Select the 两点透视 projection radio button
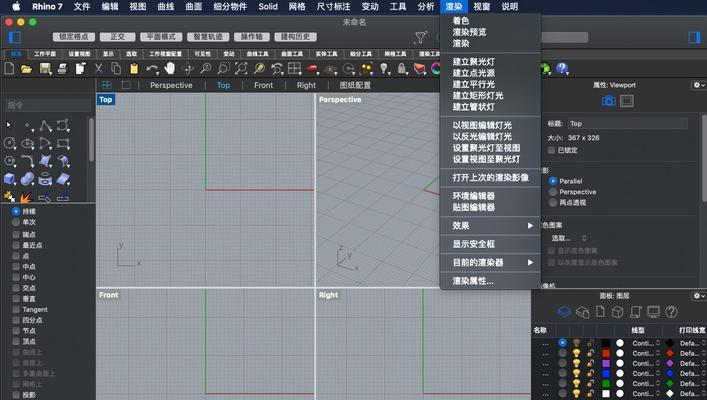The height and width of the screenshot is (400, 707). 553,202
